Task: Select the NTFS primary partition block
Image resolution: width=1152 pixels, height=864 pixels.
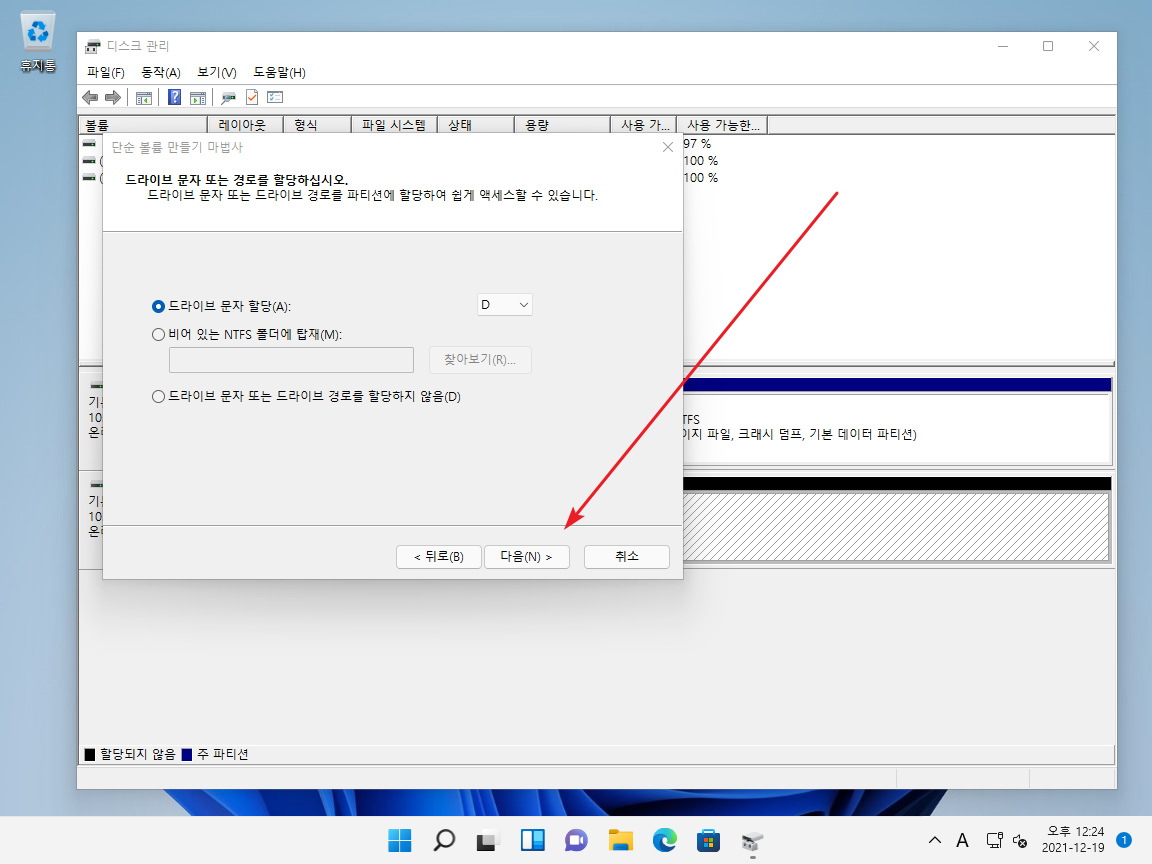Action: point(896,420)
